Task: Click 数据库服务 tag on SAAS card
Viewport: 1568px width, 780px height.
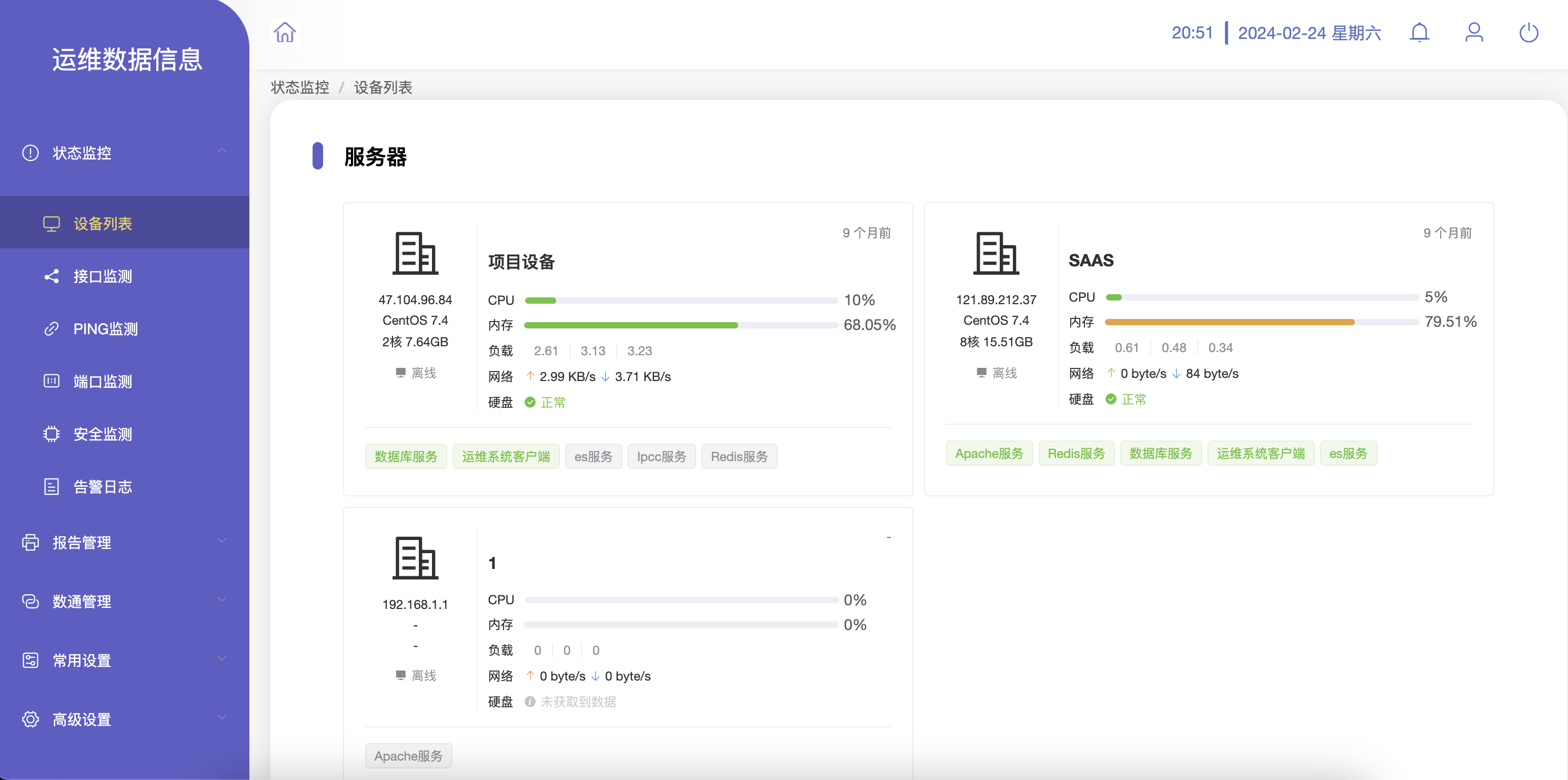Action: tap(1160, 453)
